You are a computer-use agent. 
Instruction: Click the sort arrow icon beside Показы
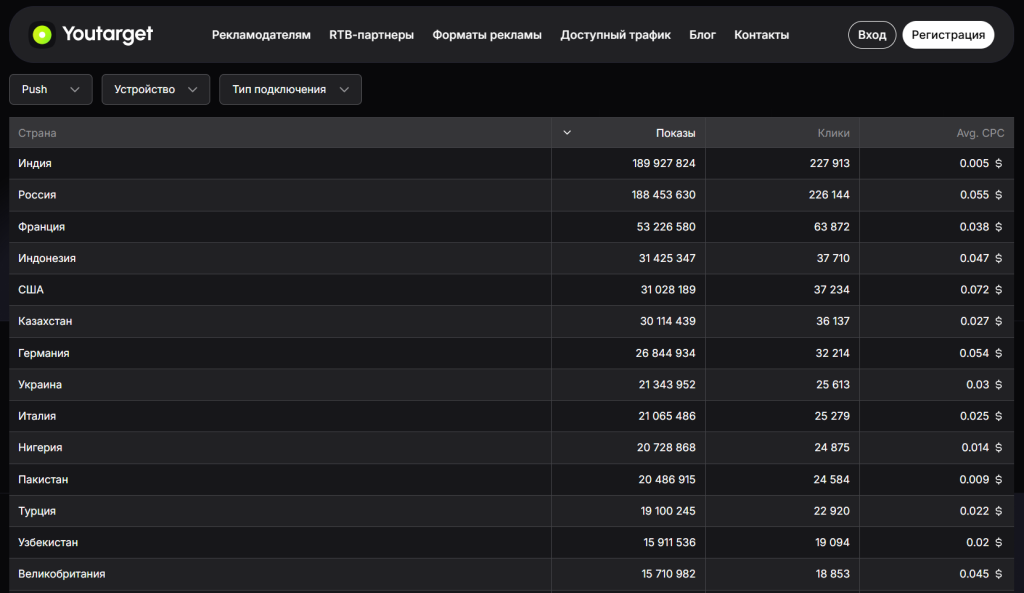point(567,132)
